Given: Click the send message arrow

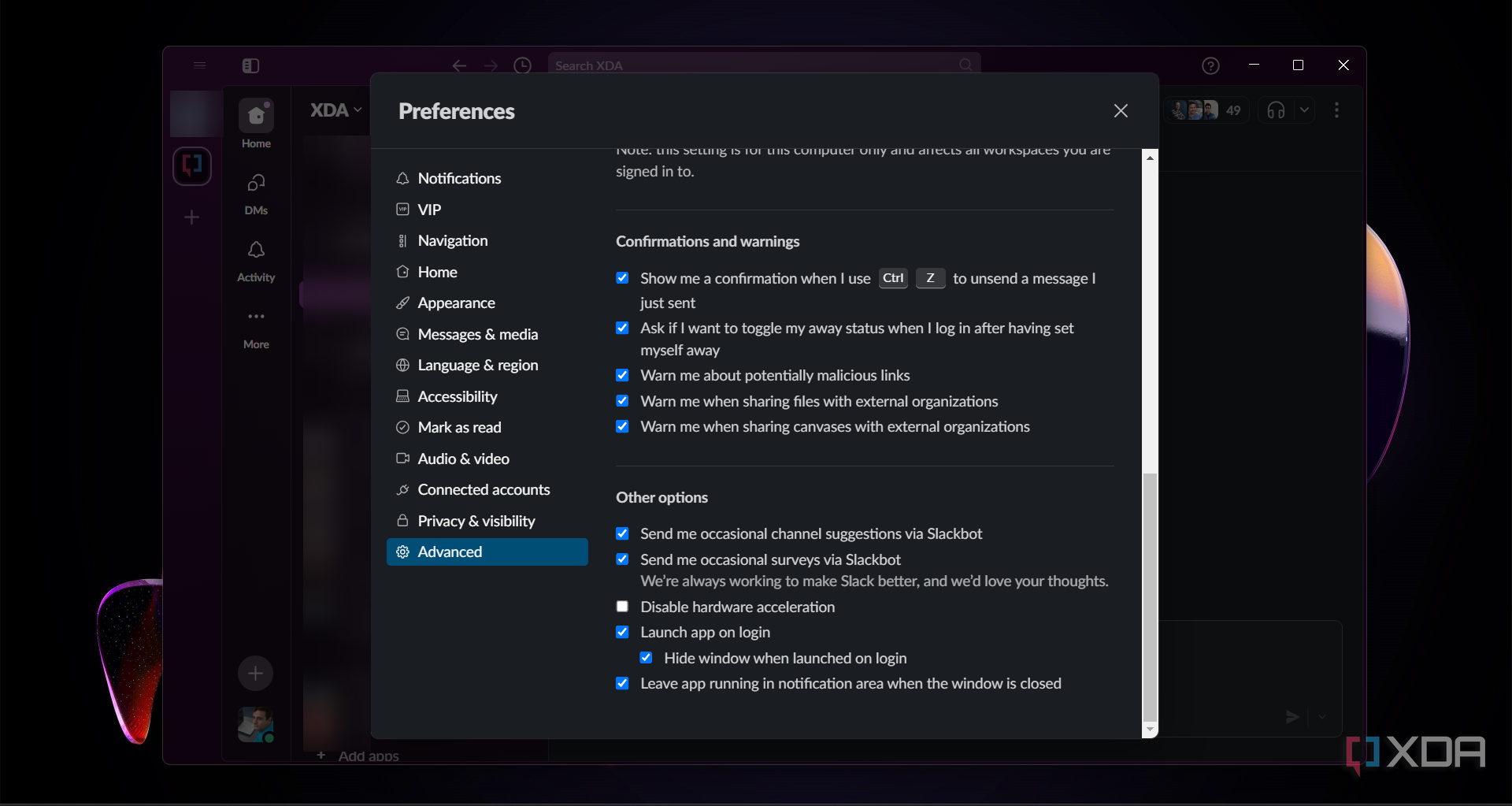Looking at the screenshot, I should 1292,717.
